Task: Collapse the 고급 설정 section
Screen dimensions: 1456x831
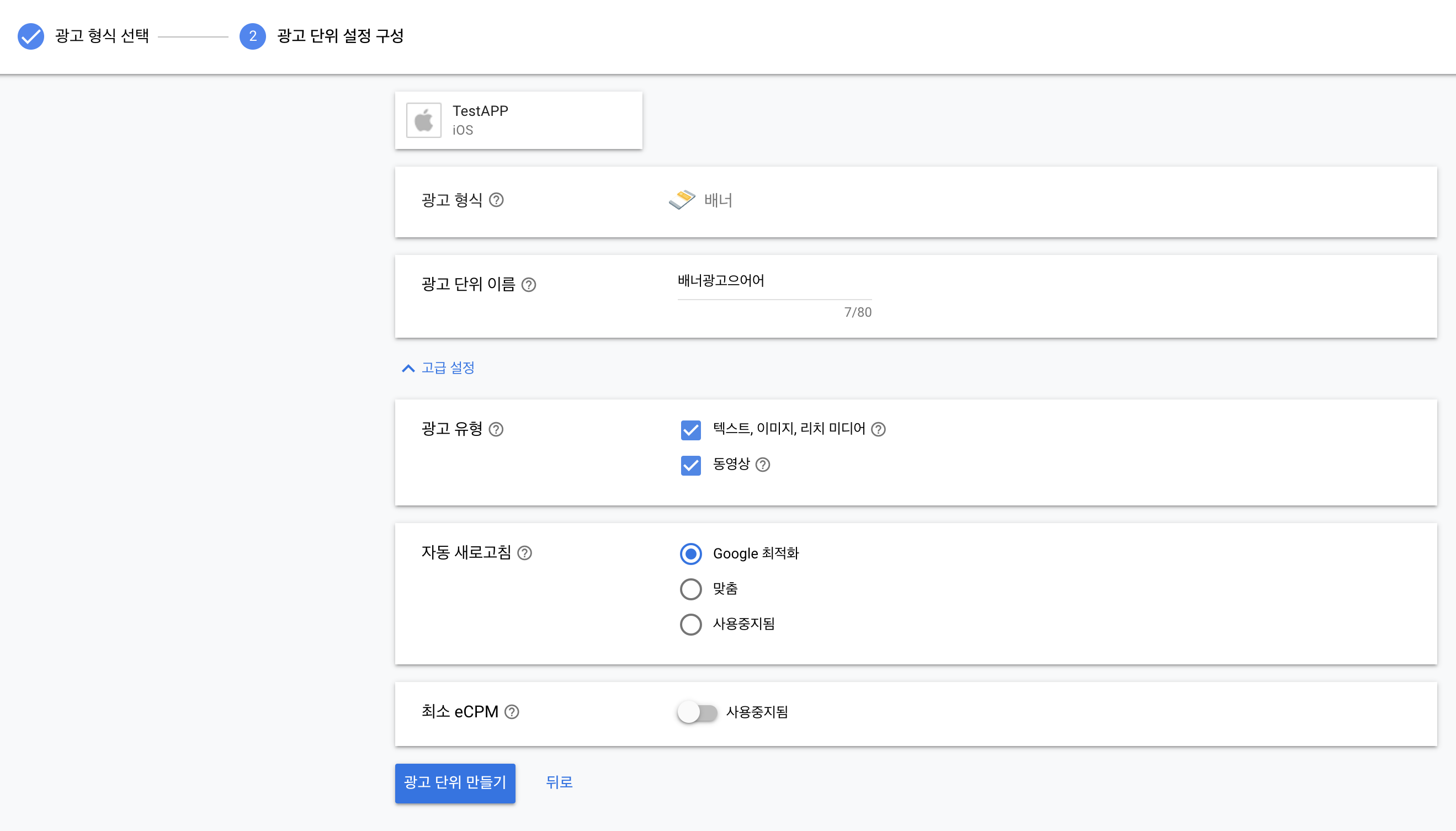Action: 438,368
